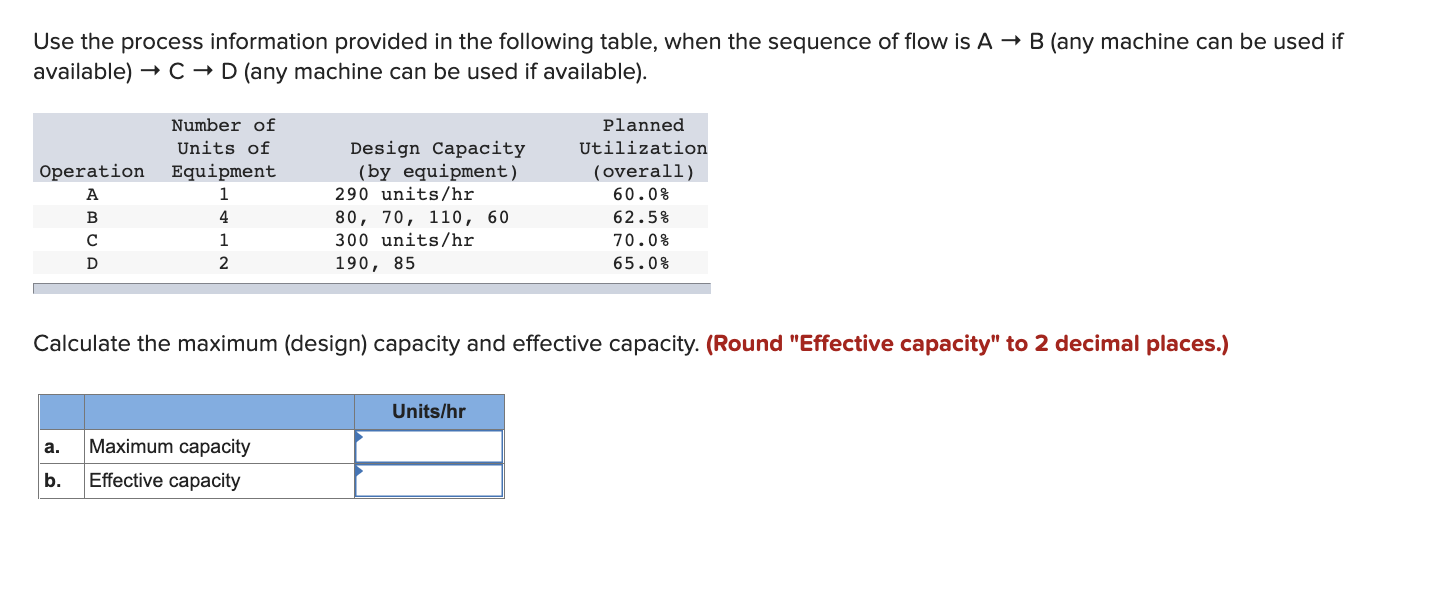
Task: Click inside the Maximum capacity input box
Action: coord(430,446)
